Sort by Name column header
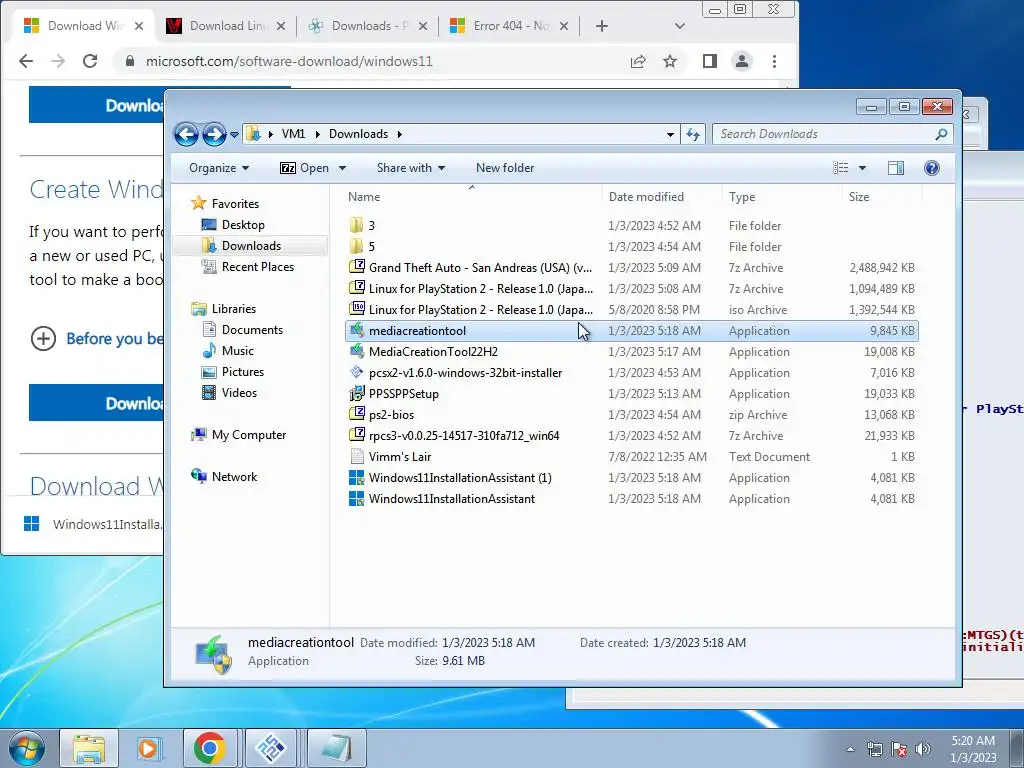1024x768 pixels. coord(364,197)
